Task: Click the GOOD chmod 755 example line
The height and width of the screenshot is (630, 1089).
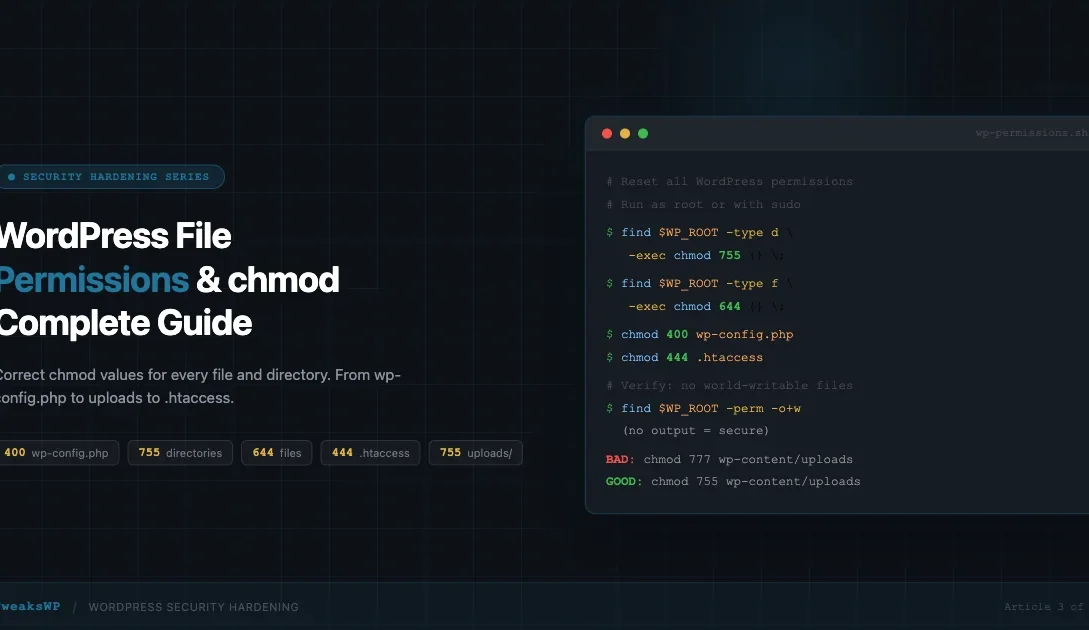Action: click(733, 481)
